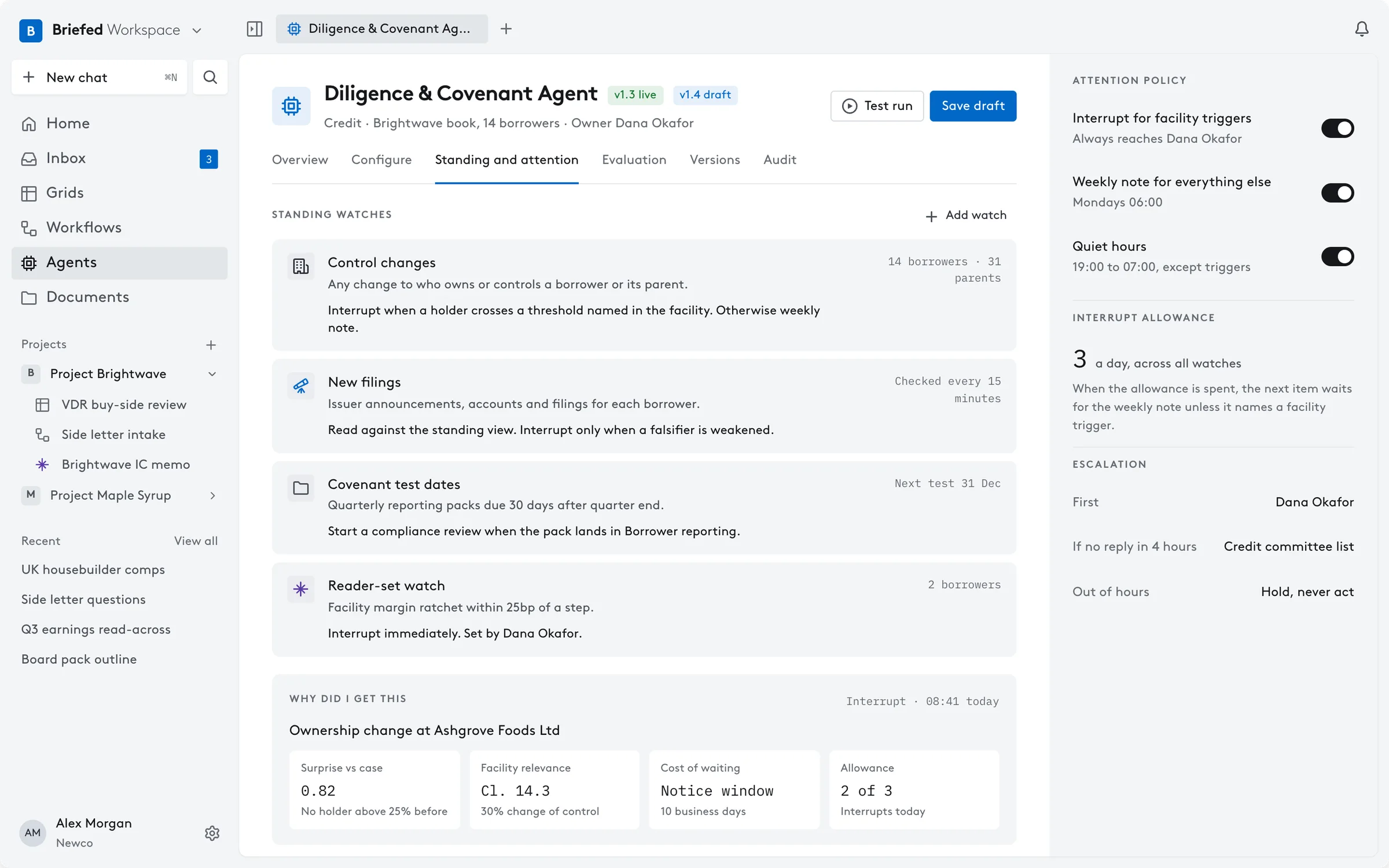The image size is (1389, 868).
Task: Open Workflows in the sidebar
Action: pos(119,227)
